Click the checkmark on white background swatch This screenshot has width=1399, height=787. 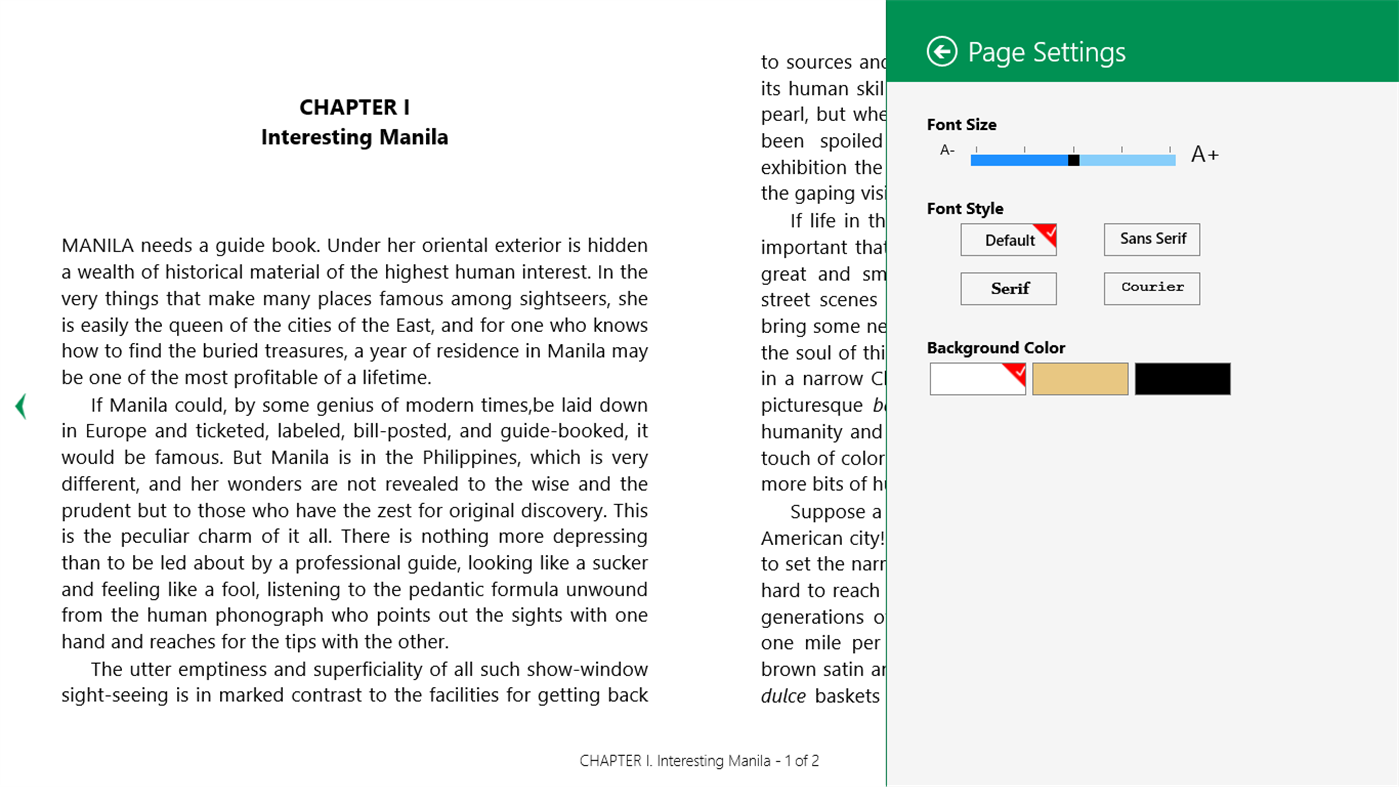[1018, 370]
